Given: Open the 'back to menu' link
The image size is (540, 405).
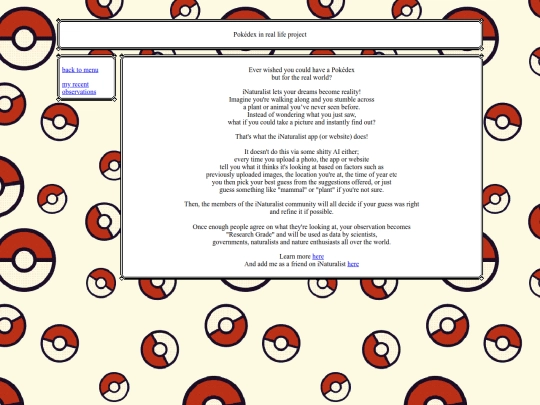Looking at the screenshot, I should tap(80, 70).
